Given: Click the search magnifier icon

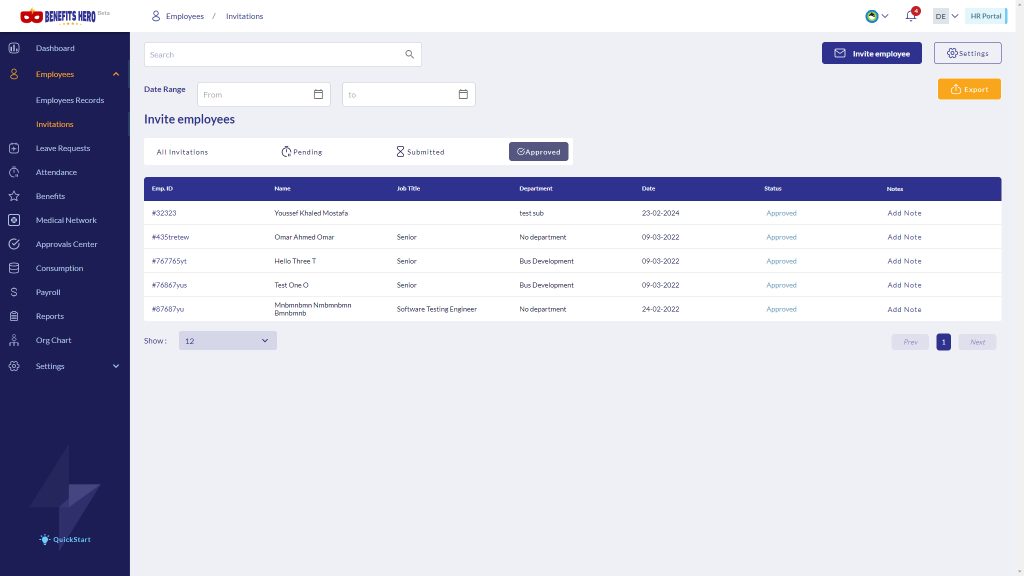Looking at the screenshot, I should coord(409,54).
